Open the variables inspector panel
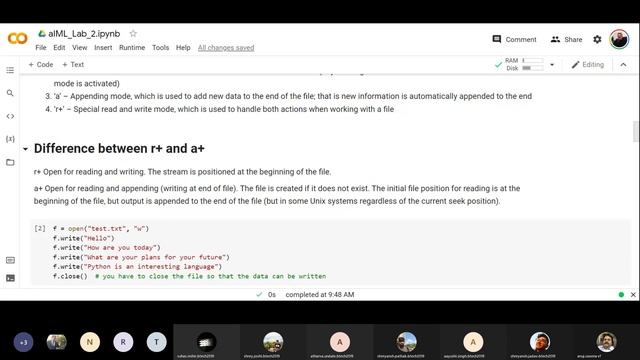The image size is (640, 360). coord(10,139)
